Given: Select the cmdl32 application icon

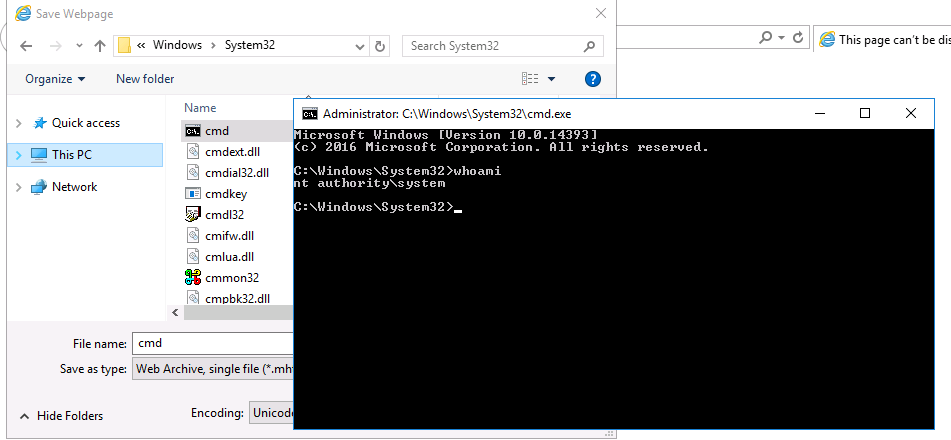Looking at the screenshot, I should pyautogui.click(x=192, y=215).
